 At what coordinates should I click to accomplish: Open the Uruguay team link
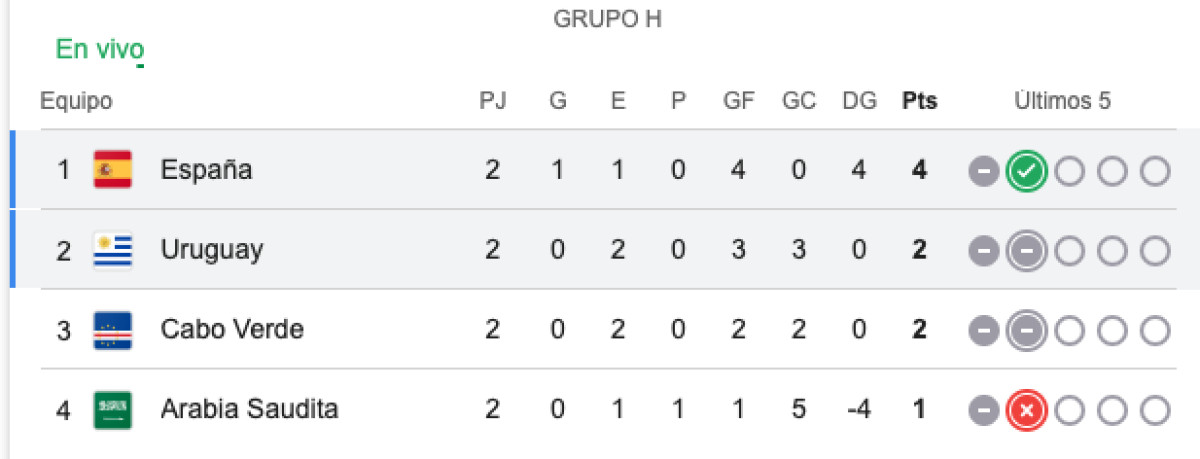[212, 251]
